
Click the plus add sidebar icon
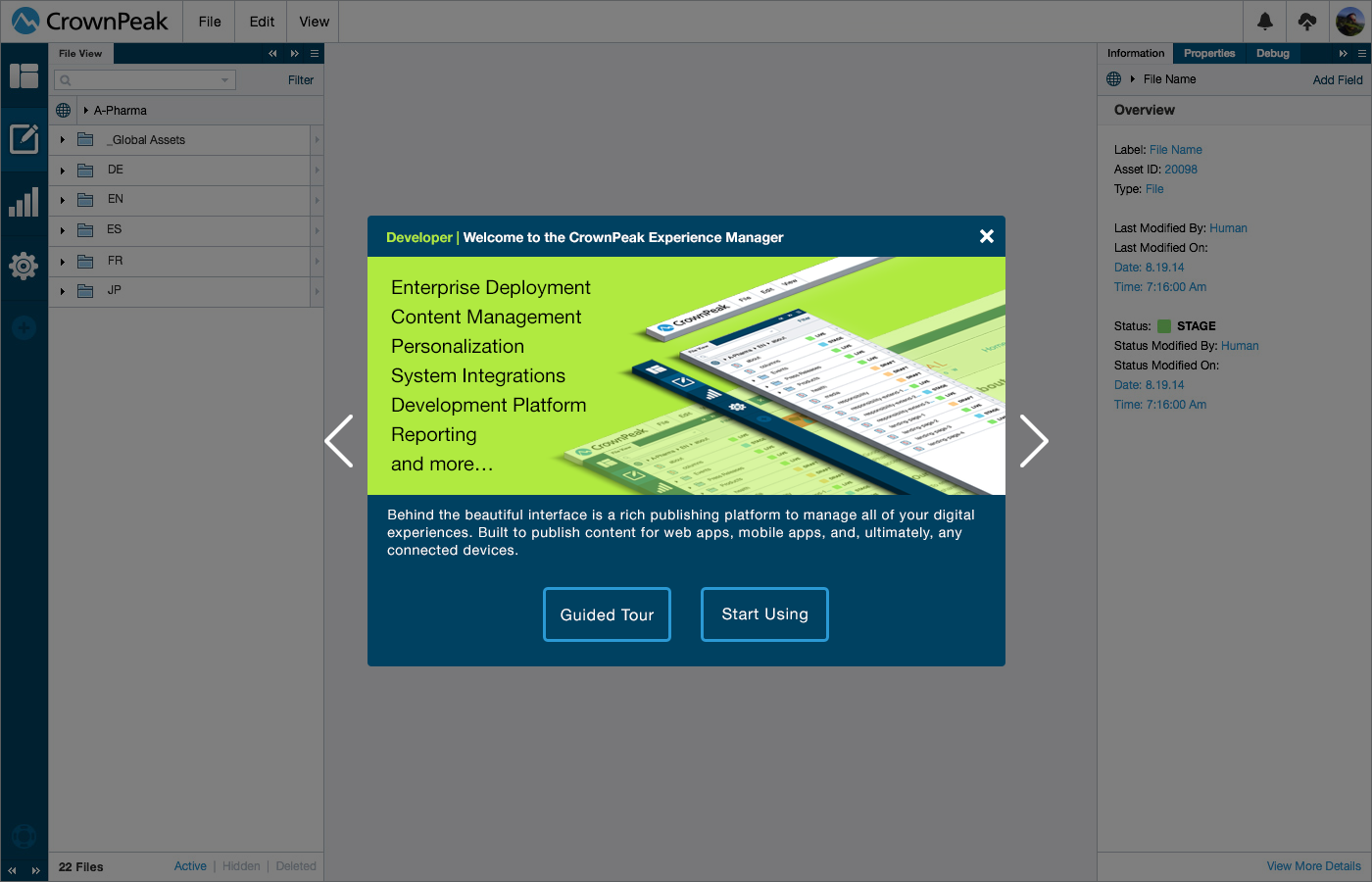24,328
